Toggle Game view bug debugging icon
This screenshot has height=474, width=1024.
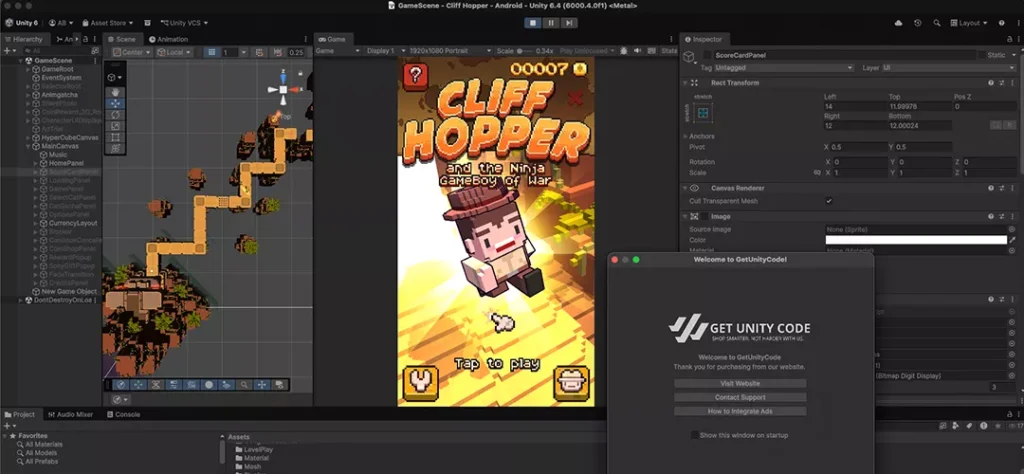[624, 51]
